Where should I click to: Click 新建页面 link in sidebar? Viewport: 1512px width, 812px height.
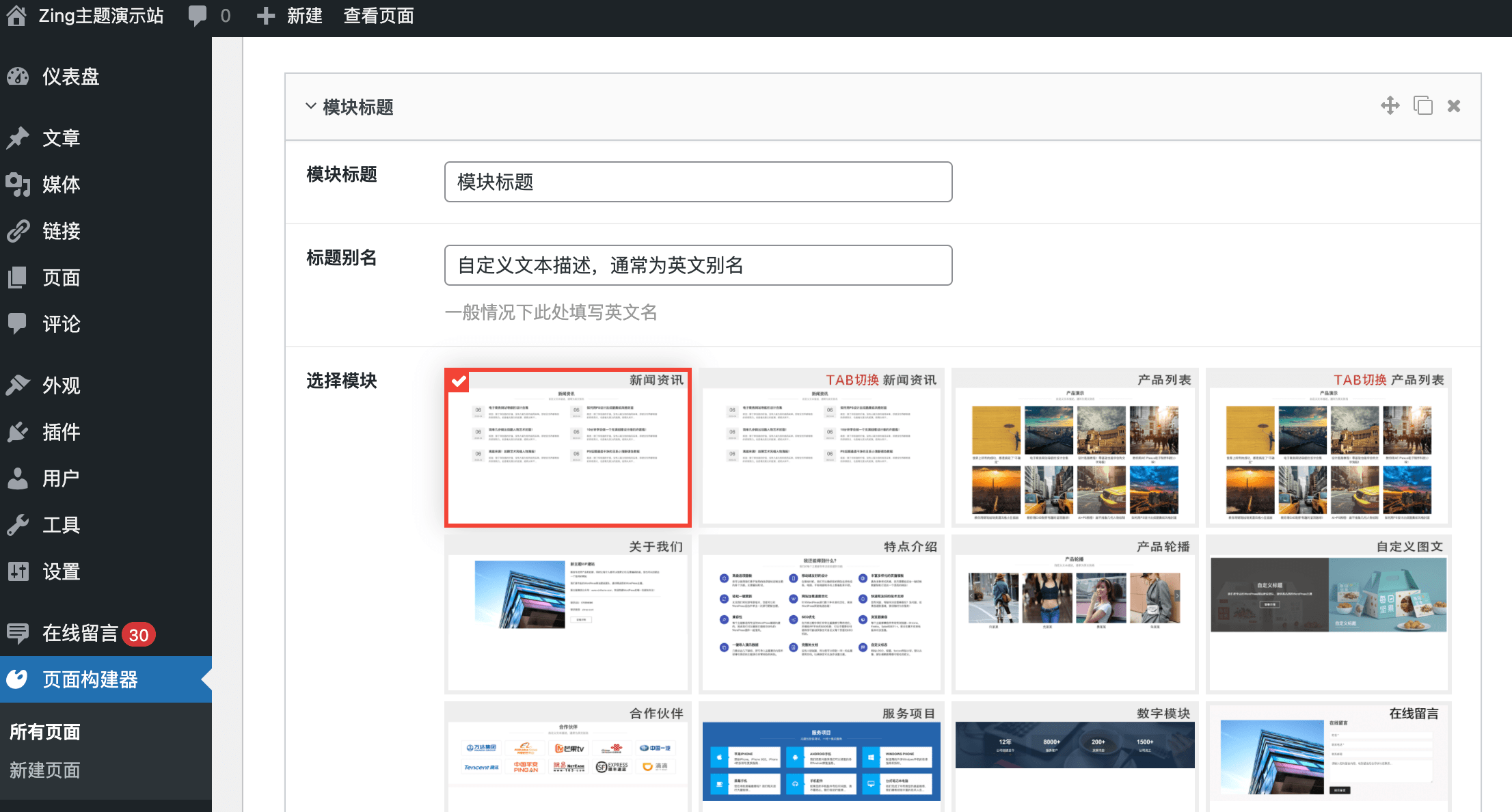pos(45,770)
